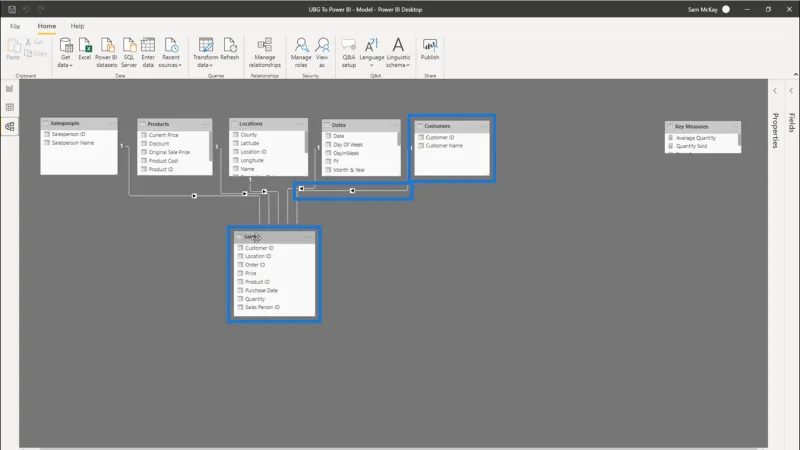
Task: Open Manage relationships dialog
Action: pos(264,53)
